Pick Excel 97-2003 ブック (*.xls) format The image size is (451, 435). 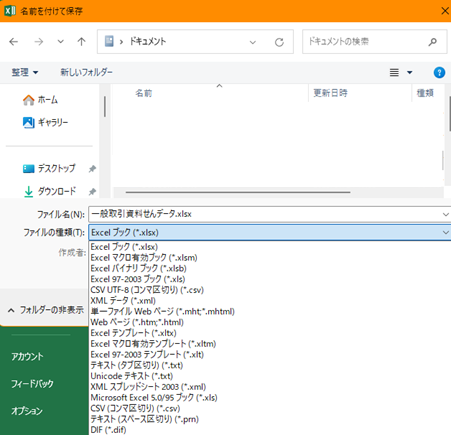138,279
